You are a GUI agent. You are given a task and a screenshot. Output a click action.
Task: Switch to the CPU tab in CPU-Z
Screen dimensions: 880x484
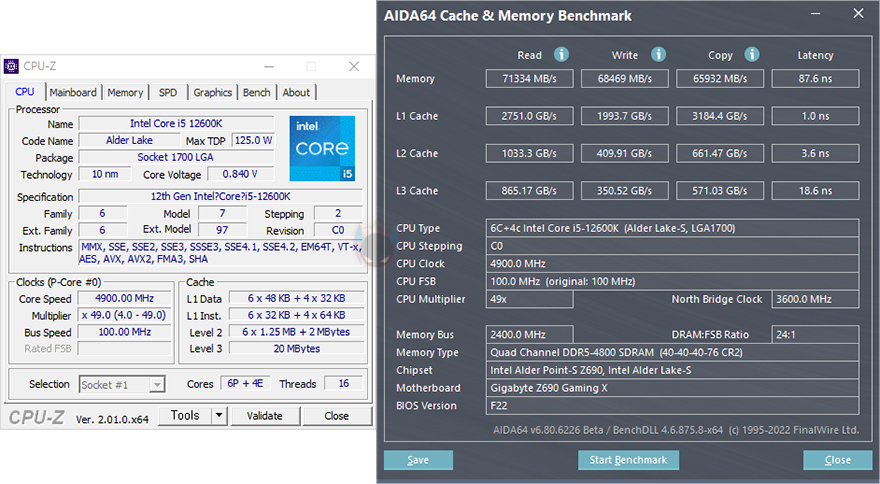point(25,92)
